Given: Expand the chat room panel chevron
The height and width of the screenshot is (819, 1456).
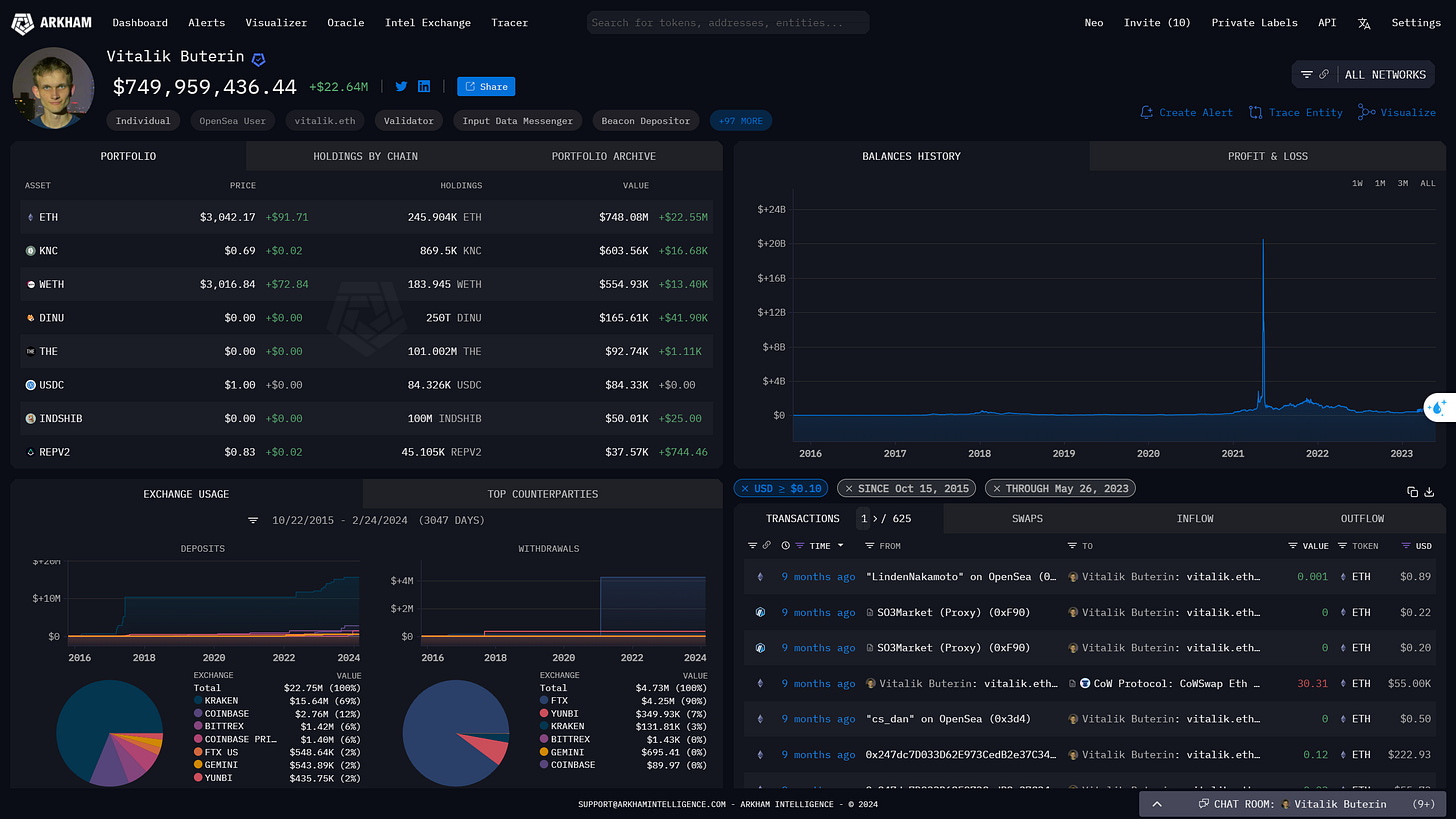Looking at the screenshot, I should 1157,804.
